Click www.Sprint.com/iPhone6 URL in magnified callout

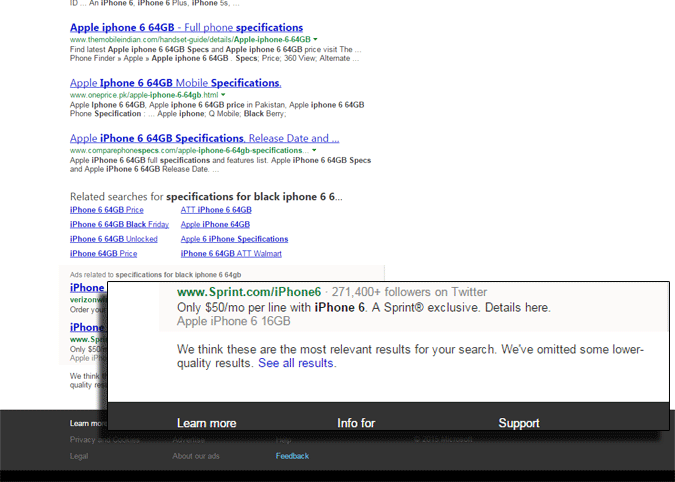249,292
